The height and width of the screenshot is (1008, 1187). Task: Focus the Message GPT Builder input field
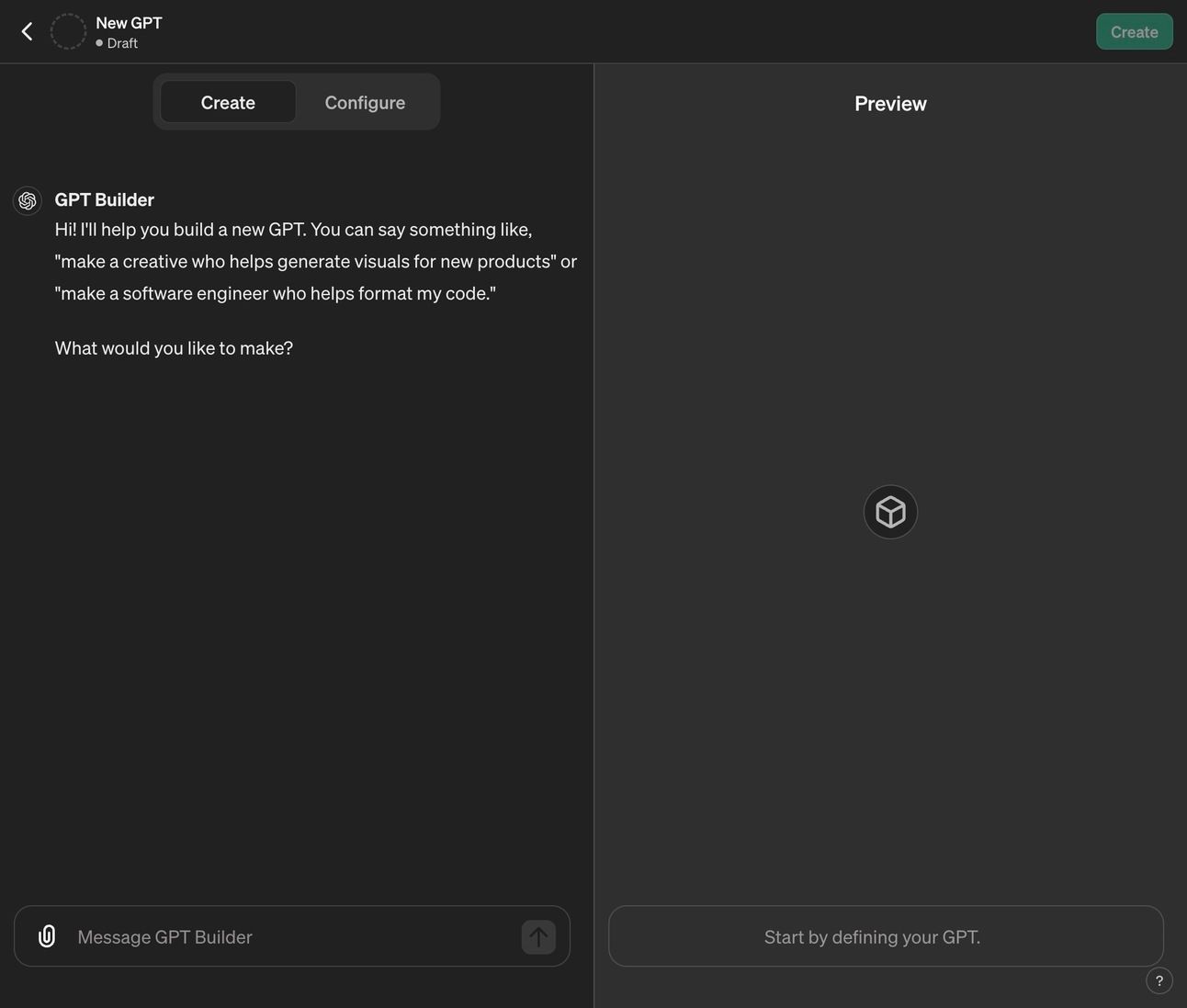[292, 936]
